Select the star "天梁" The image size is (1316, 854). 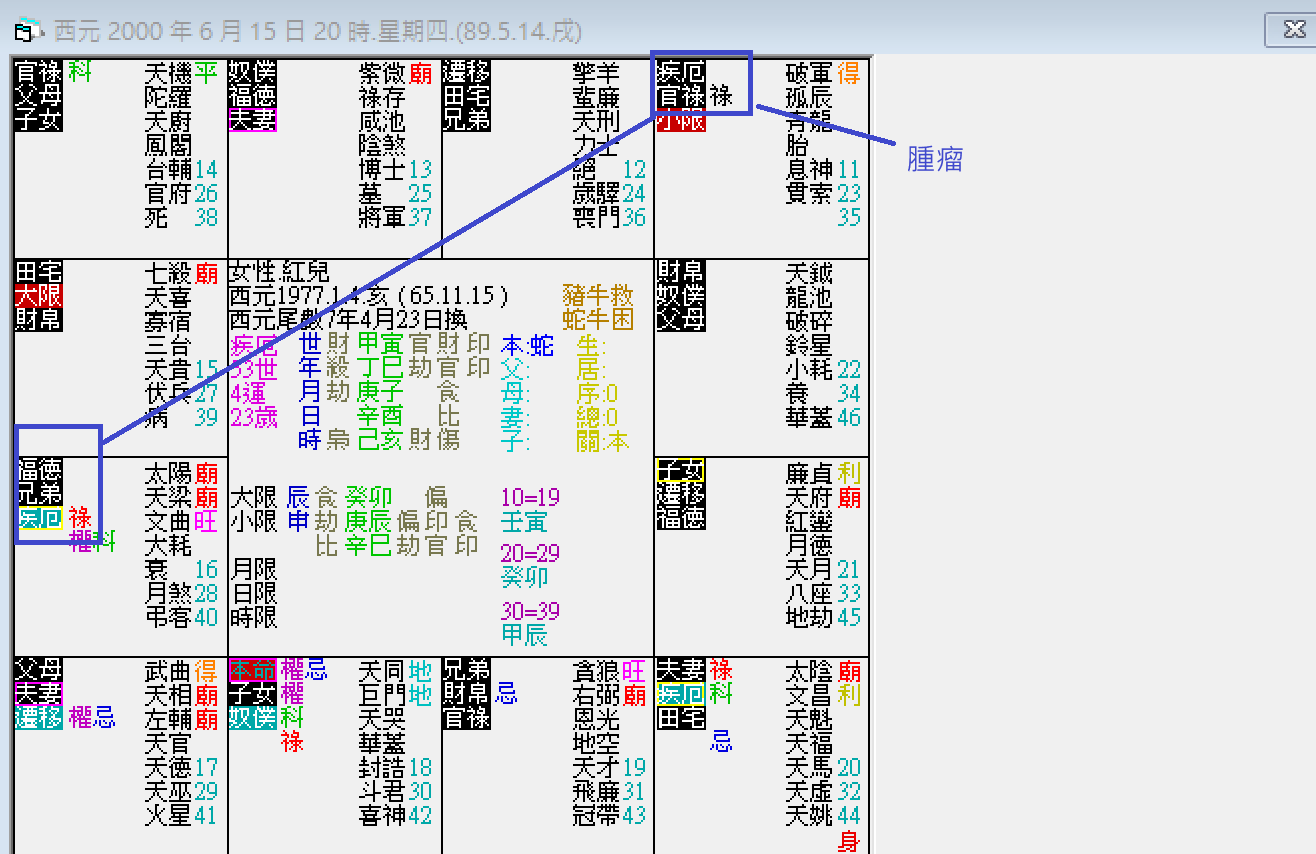(x=169, y=497)
